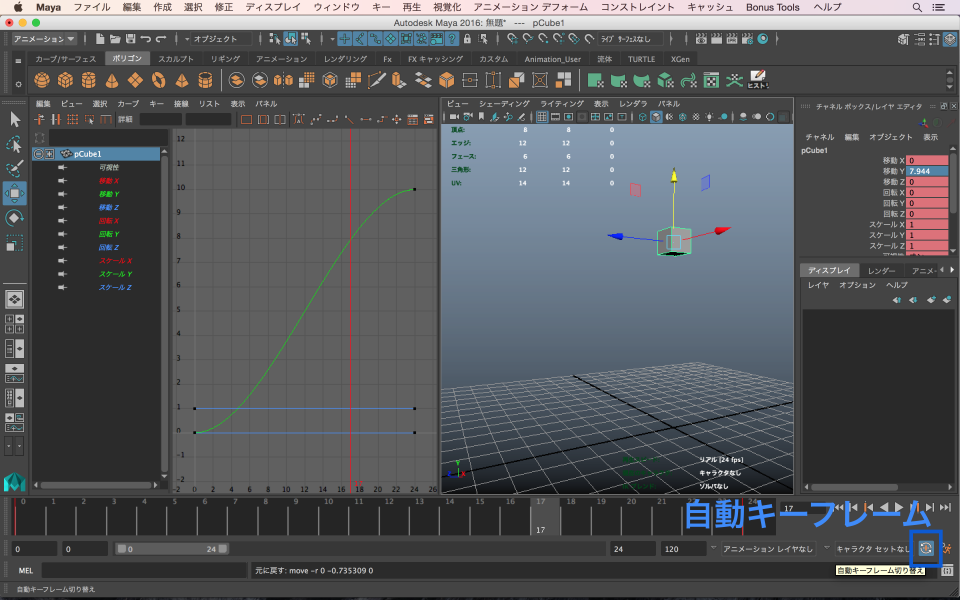Image resolution: width=960 pixels, height=600 pixels.
Task: Click the Open Scene folder icon
Action: click(115, 39)
